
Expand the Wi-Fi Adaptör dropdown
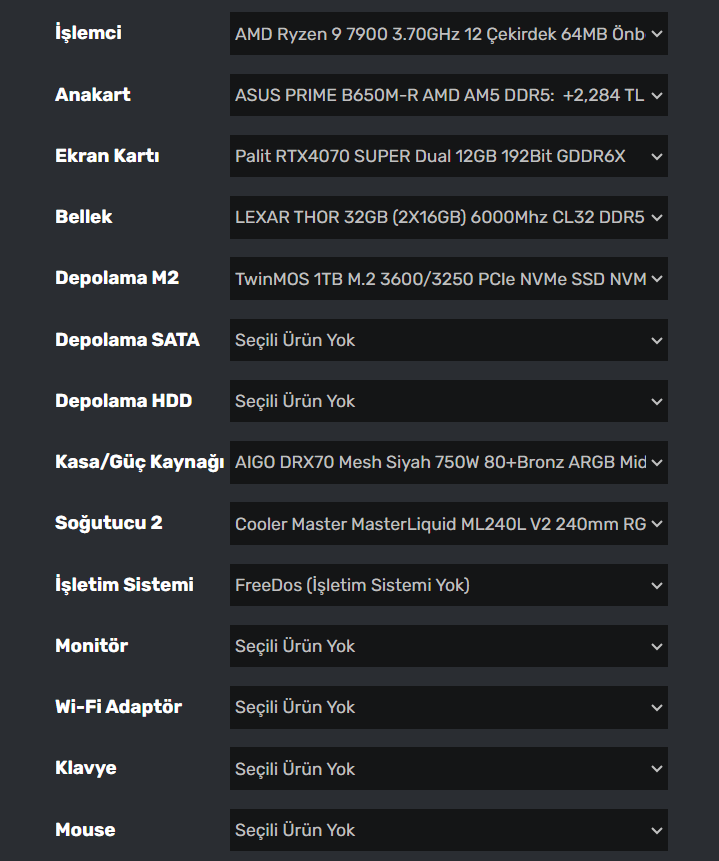pos(448,707)
